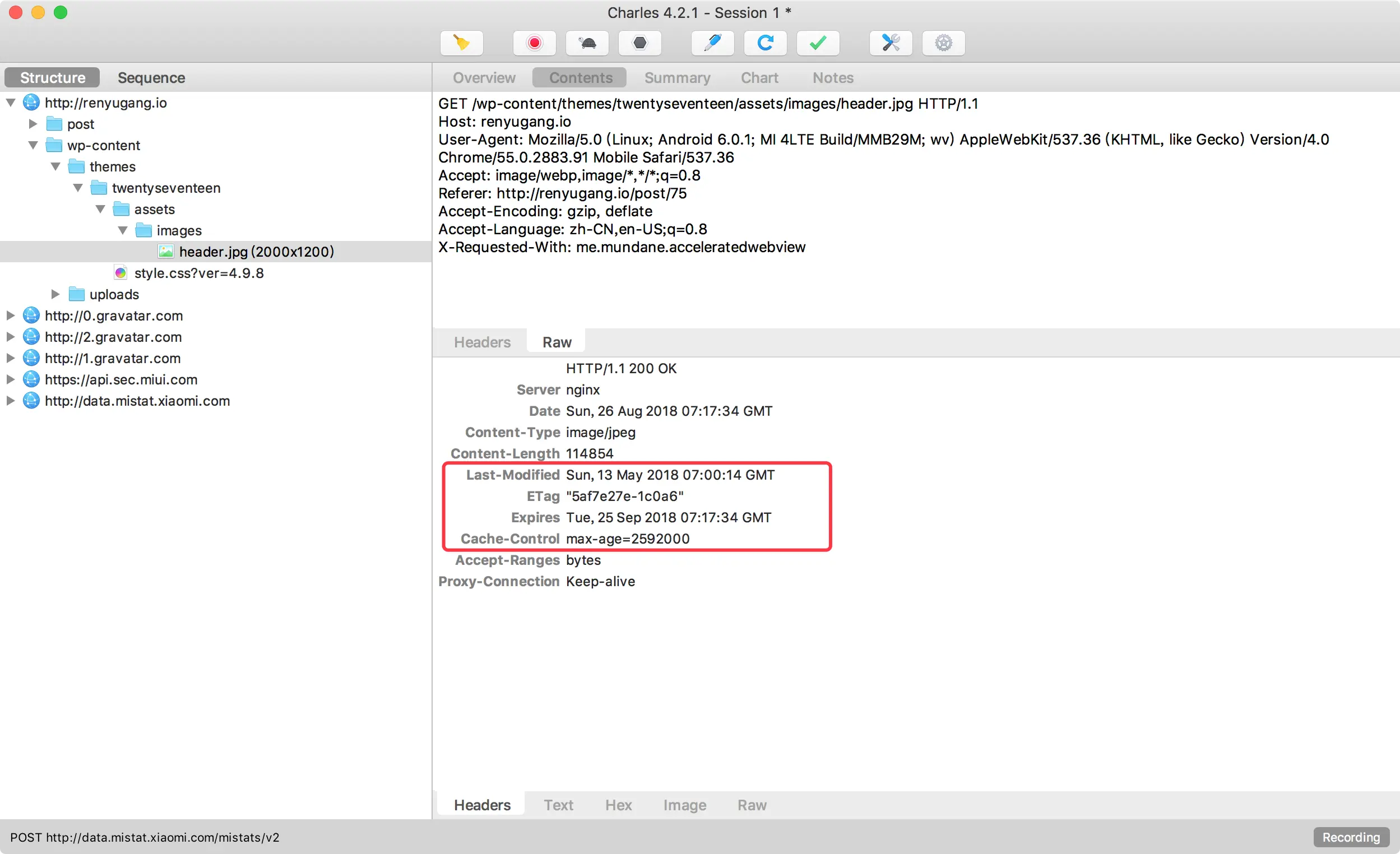
Task: Open the Summary tab
Action: [677, 78]
